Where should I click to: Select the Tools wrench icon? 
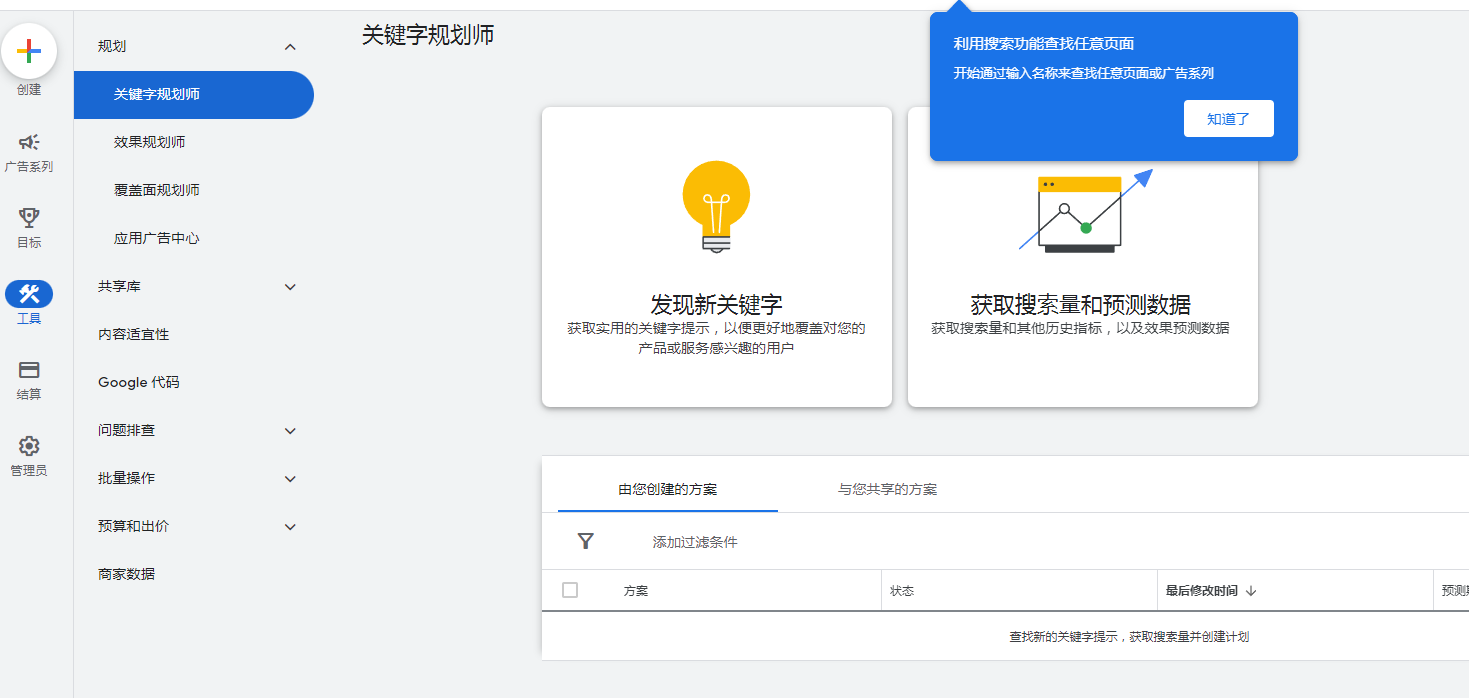(29, 294)
